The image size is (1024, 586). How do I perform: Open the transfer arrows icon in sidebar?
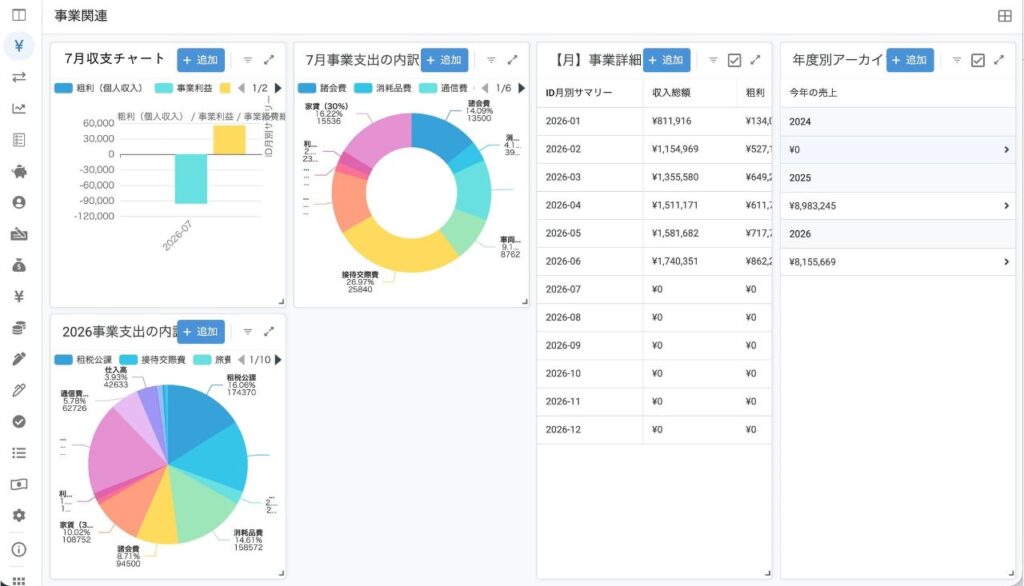(19, 77)
